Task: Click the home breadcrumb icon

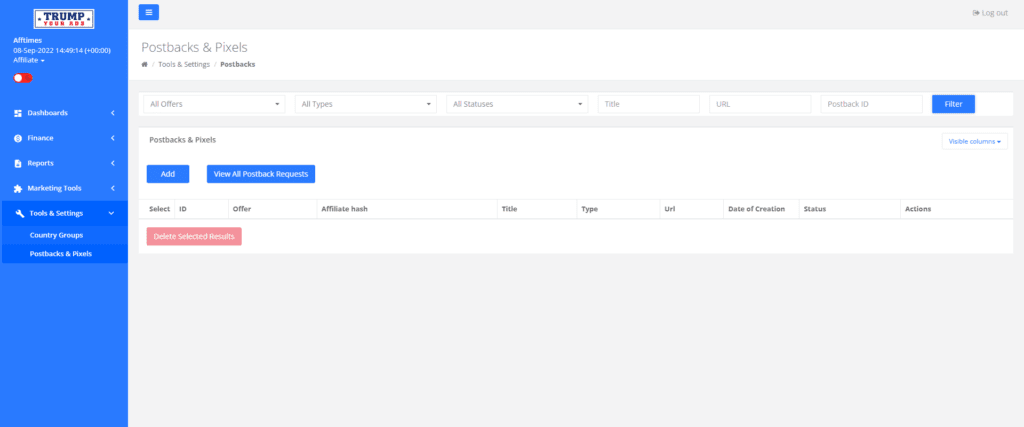Action: pyautogui.click(x=144, y=65)
